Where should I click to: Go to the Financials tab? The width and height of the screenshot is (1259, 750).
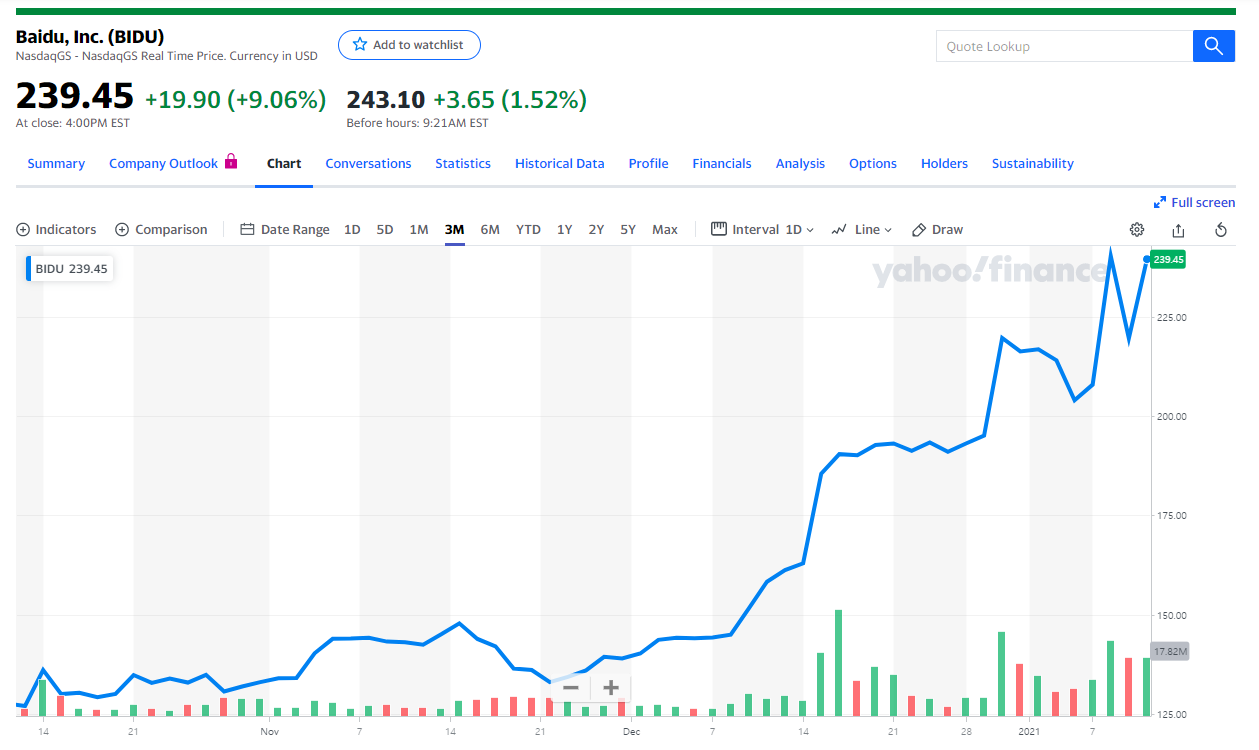pos(722,164)
